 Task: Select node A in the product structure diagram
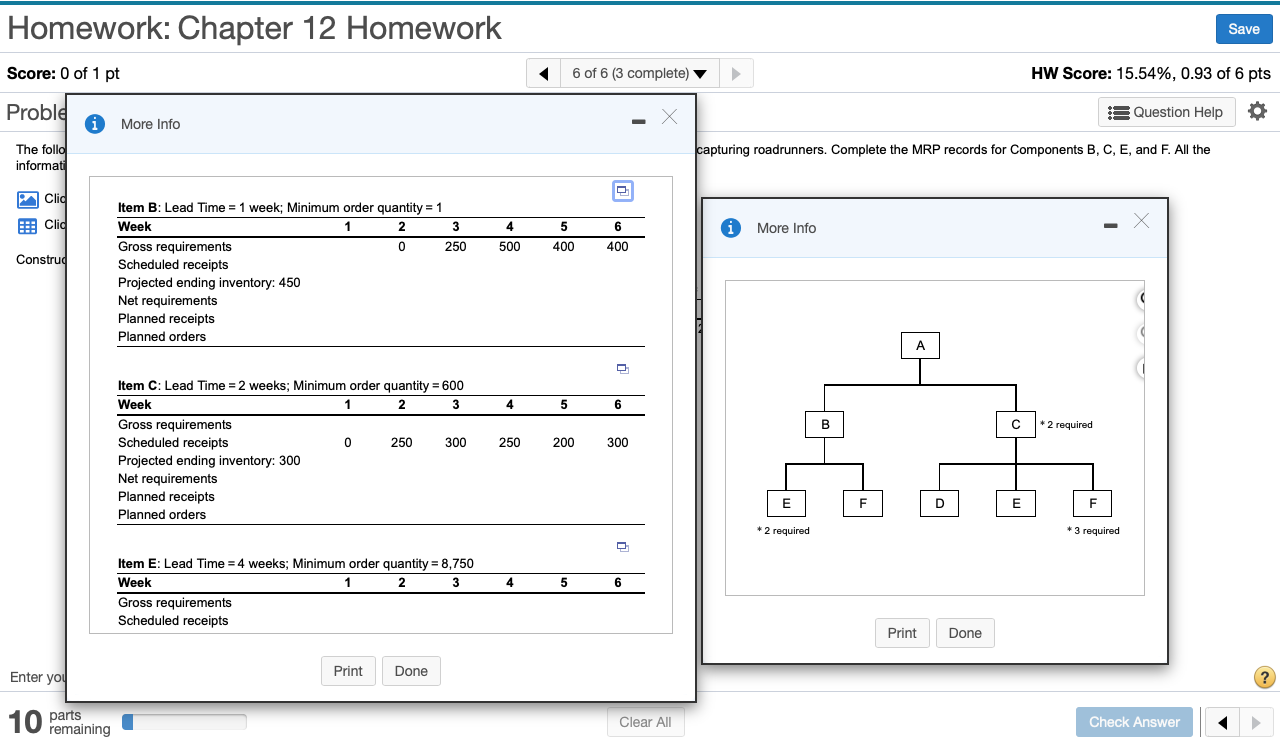[920, 346]
